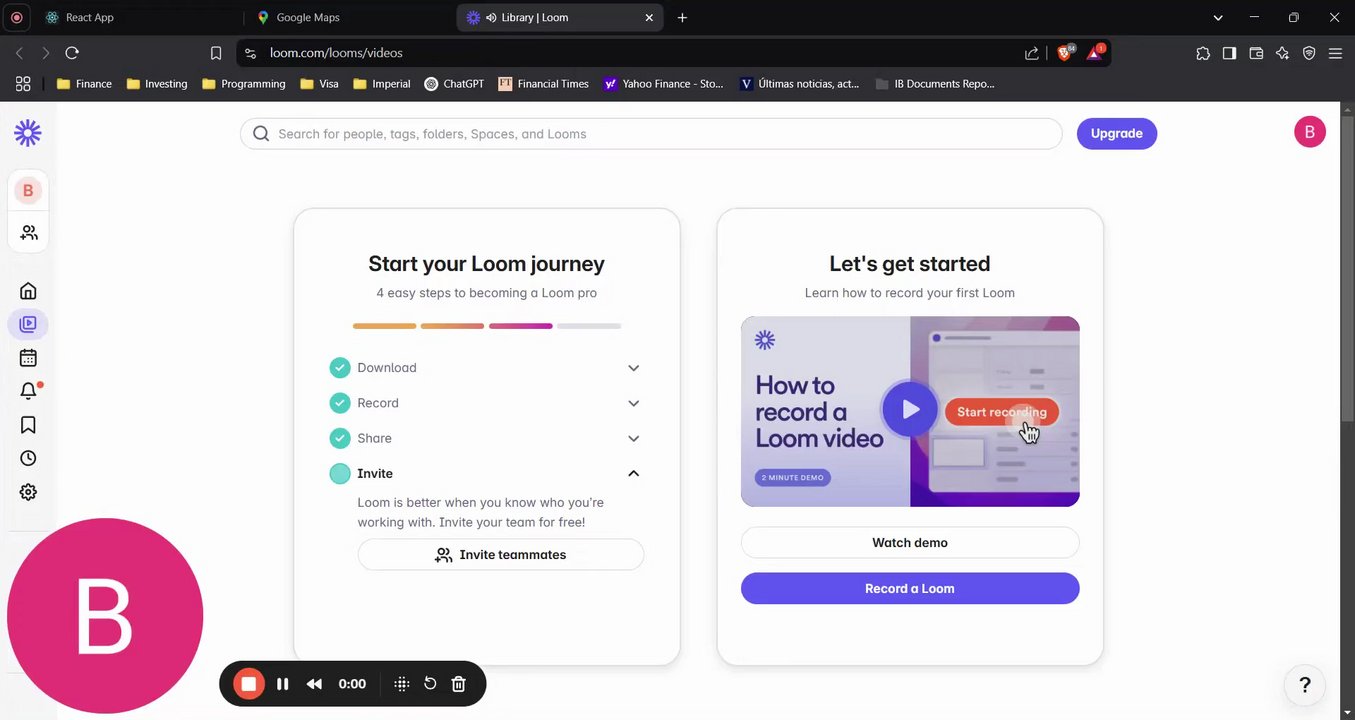Click Invite teammates
This screenshot has height=720, width=1355.
point(501,555)
